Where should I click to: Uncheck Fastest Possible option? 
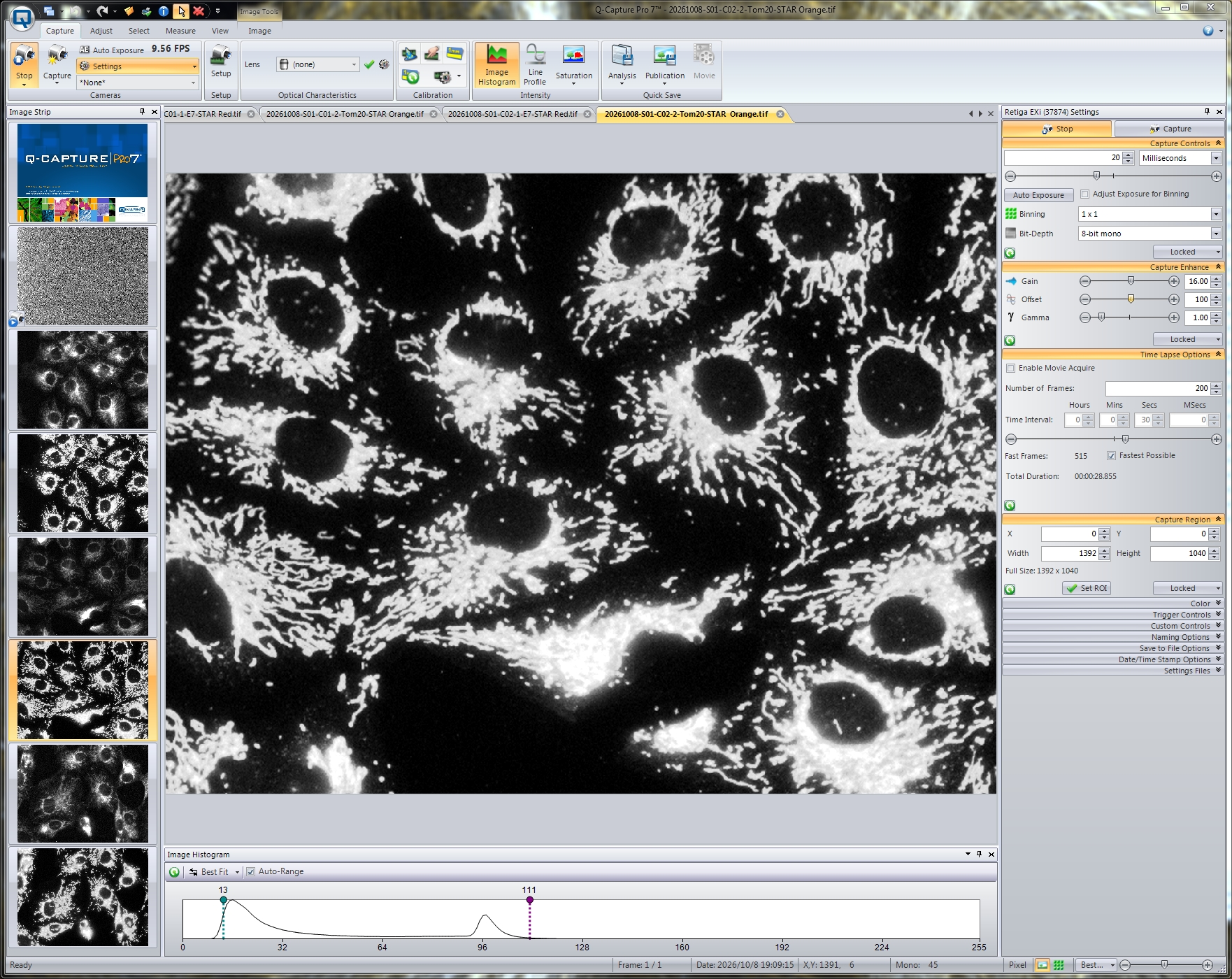click(x=1111, y=456)
